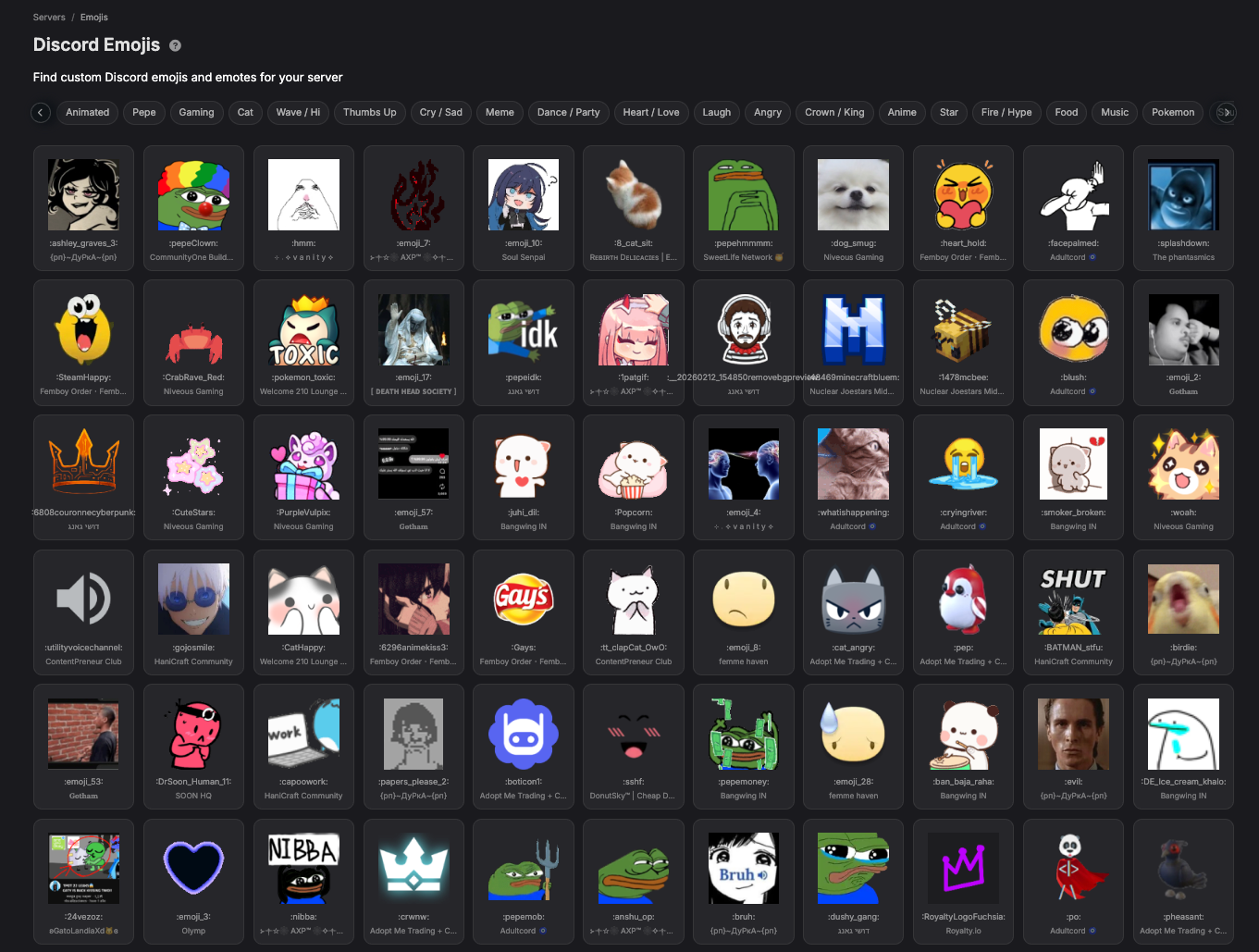Choose the Fire / Hype filter

point(1006,112)
